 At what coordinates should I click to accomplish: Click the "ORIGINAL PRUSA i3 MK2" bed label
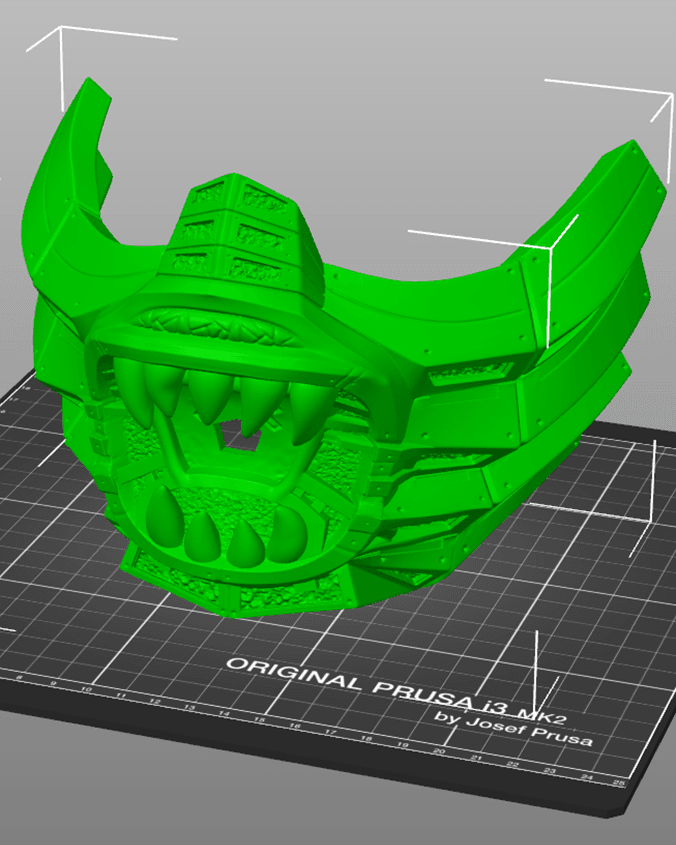point(396,691)
